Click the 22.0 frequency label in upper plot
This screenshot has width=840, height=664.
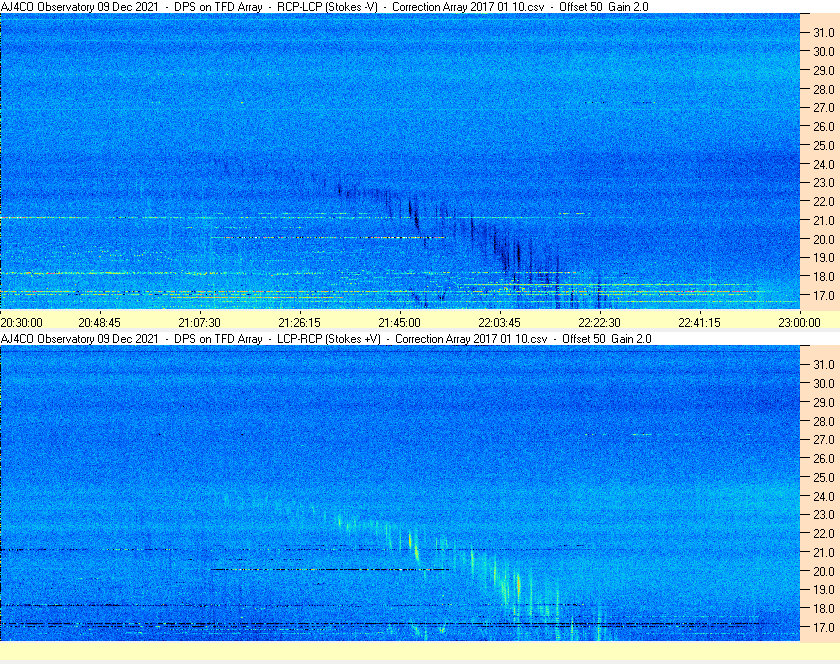point(824,202)
